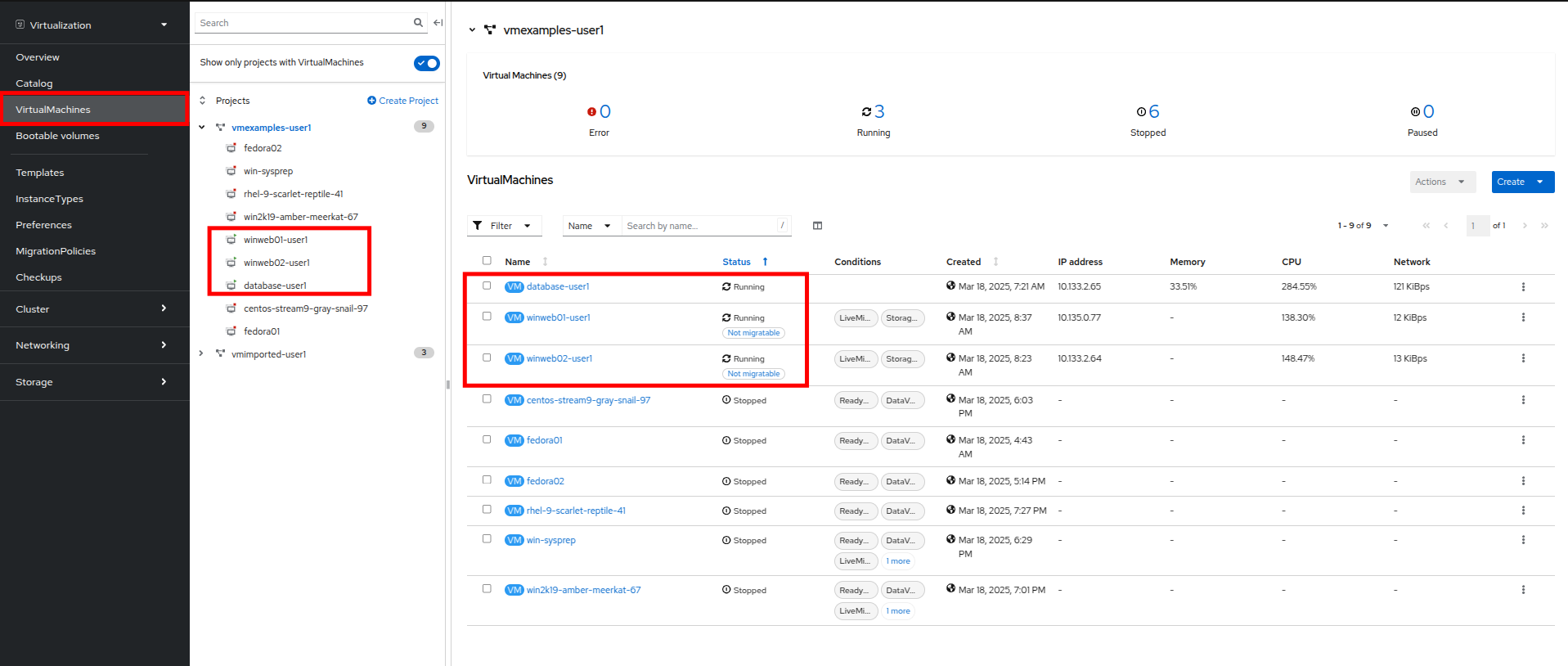Sort table by Status column arrow
The height and width of the screenshot is (666, 1568).
(x=765, y=262)
